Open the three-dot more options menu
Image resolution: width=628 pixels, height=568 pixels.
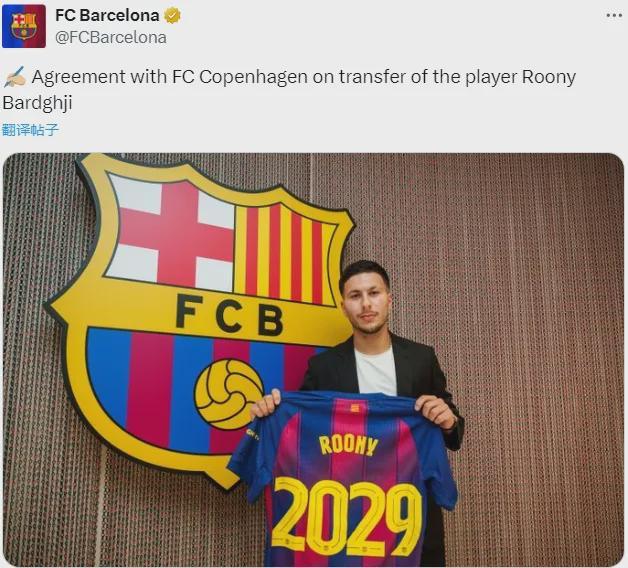tap(614, 16)
